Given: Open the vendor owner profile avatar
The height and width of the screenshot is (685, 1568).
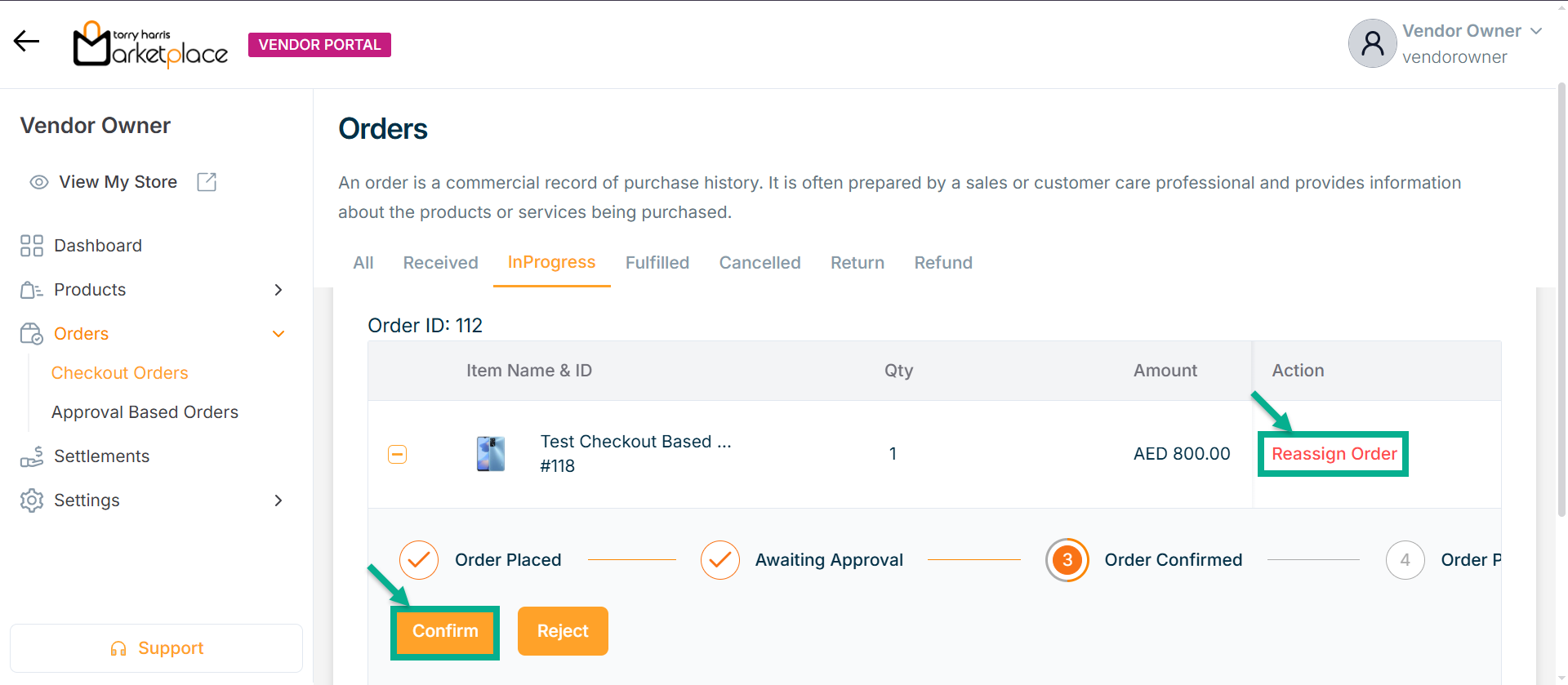Looking at the screenshot, I should pyautogui.click(x=1372, y=43).
